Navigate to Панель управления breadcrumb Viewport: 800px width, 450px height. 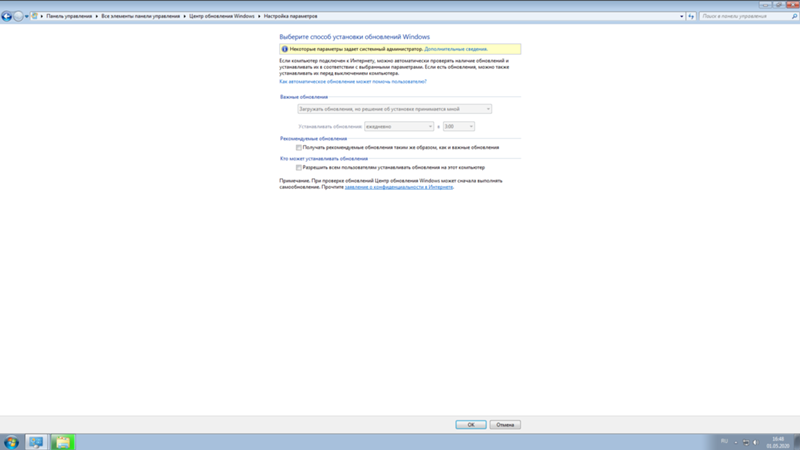coord(69,16)
